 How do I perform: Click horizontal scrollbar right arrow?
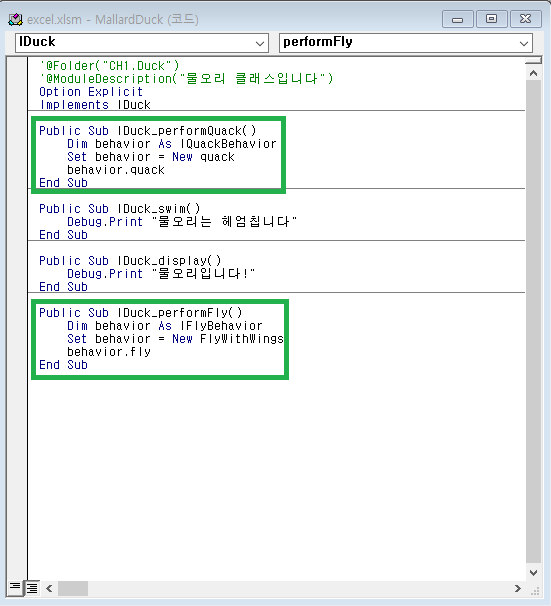point(518,588)
